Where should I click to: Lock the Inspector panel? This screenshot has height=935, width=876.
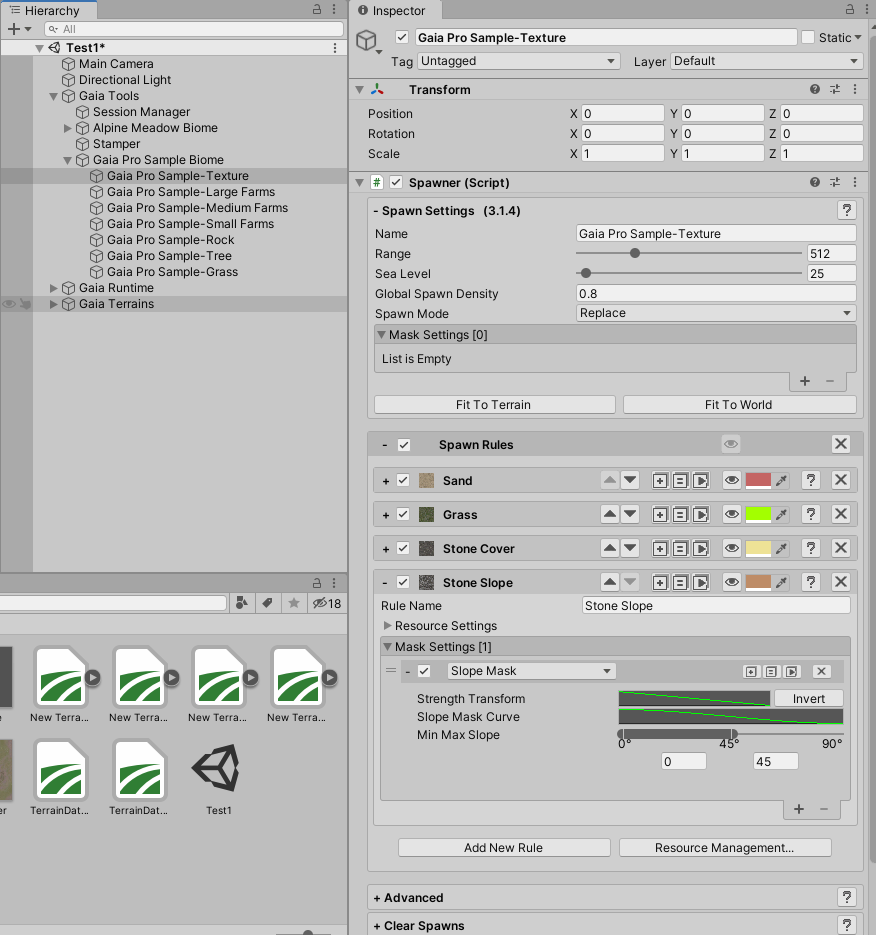tap(850, 10)
